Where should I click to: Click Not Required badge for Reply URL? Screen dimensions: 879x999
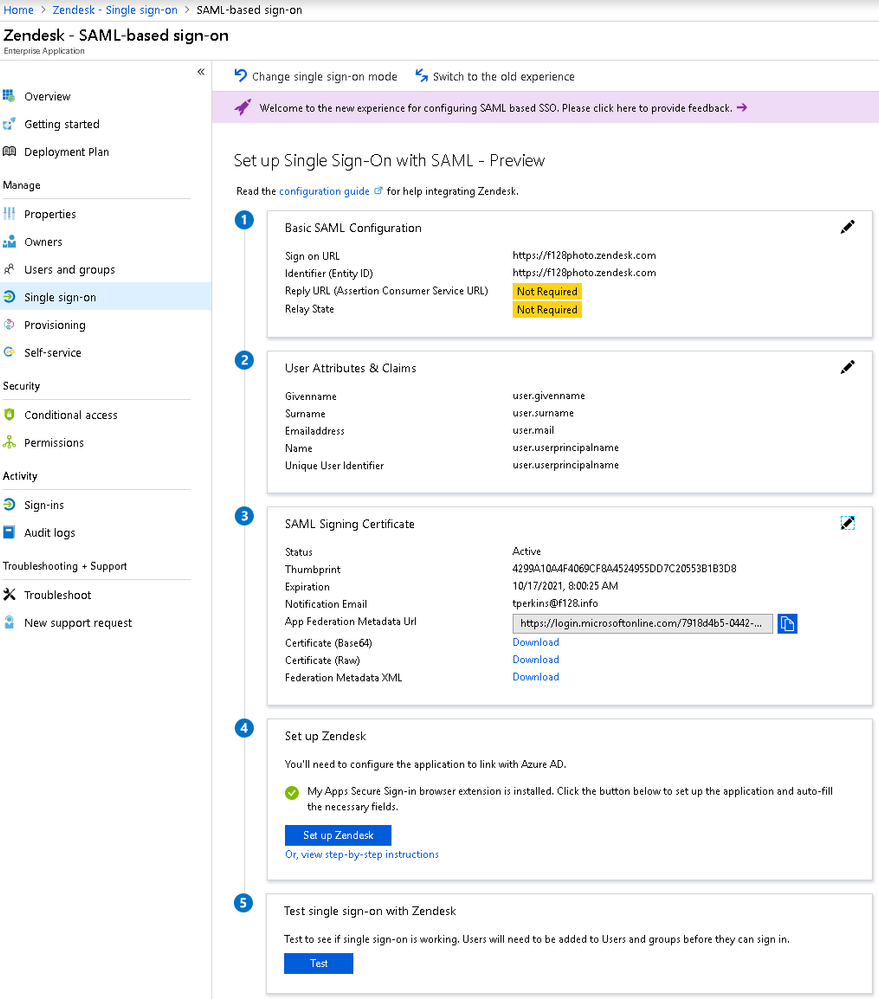547,291
